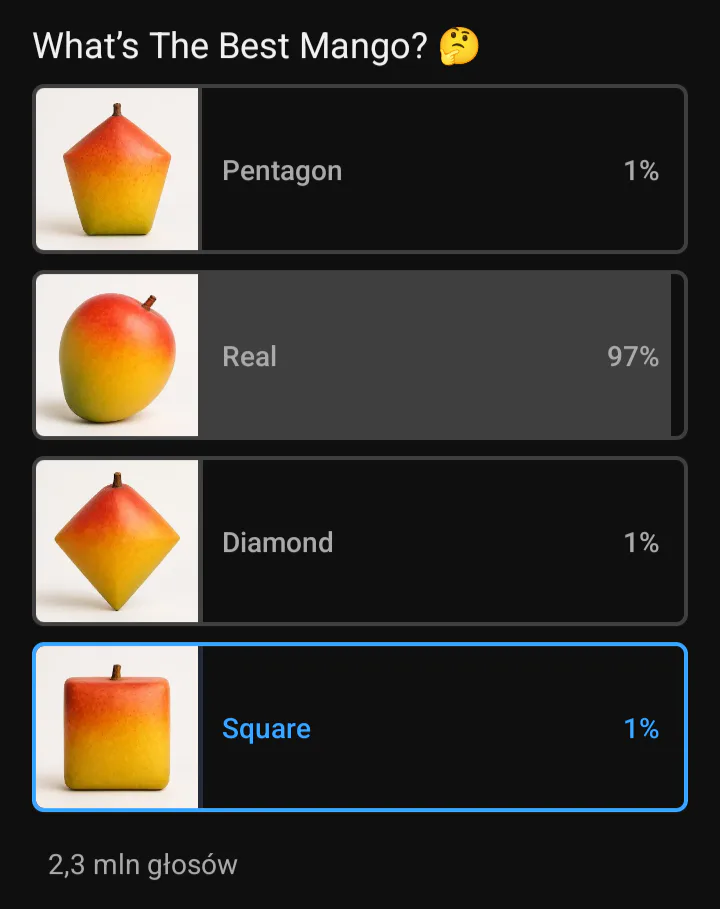
Task: Click the pentagon mango thumbnail
Action: click(117, 169)
